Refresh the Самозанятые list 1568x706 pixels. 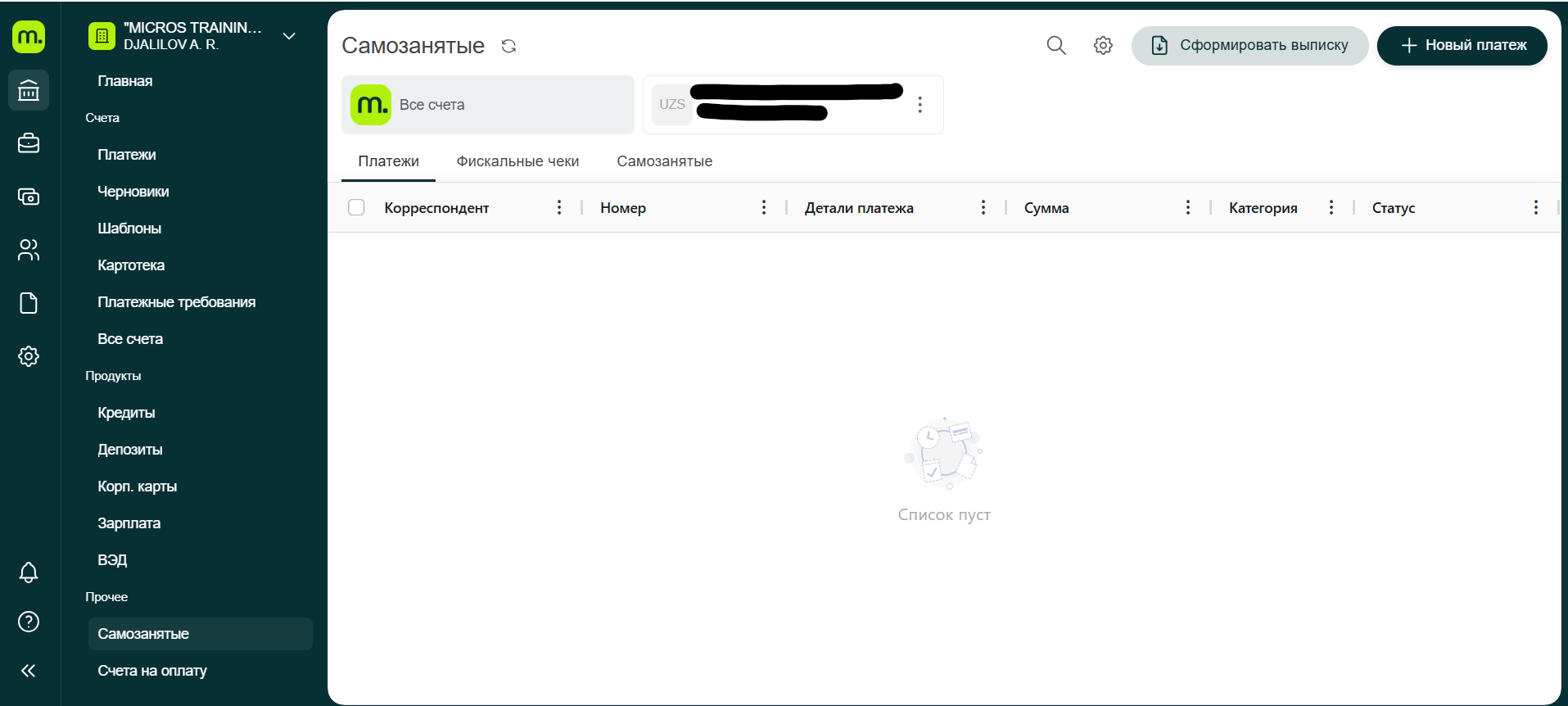click(508, 46)
